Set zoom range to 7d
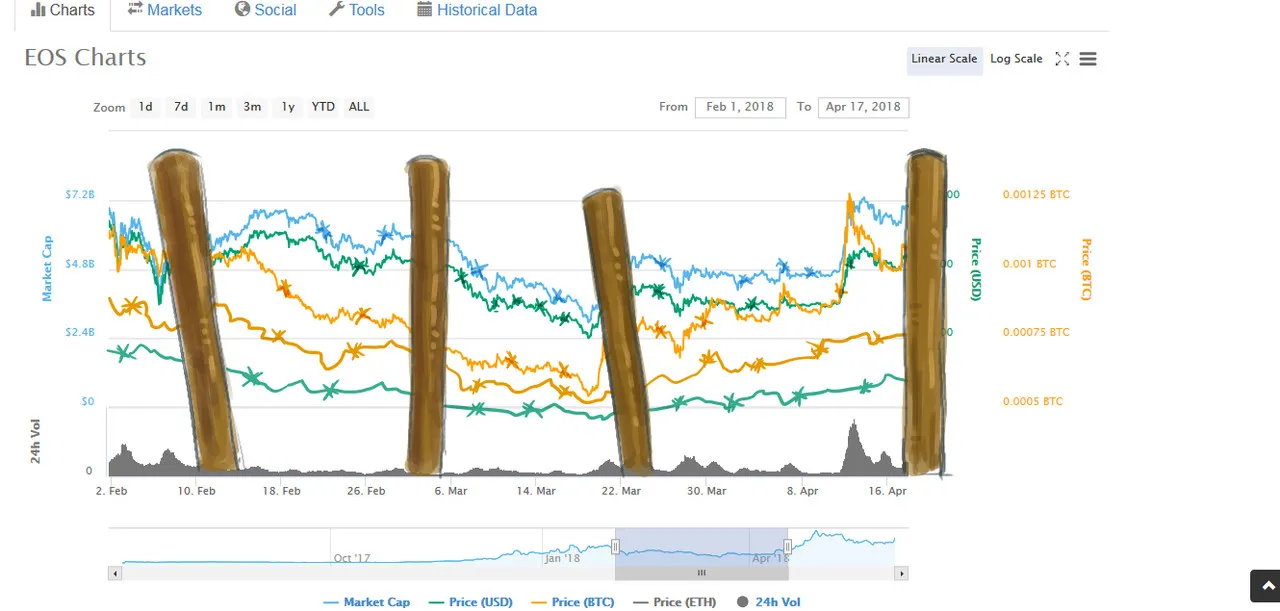This screenshot has height=611, width=1280. pyautogui.click(x=181, y=107)
